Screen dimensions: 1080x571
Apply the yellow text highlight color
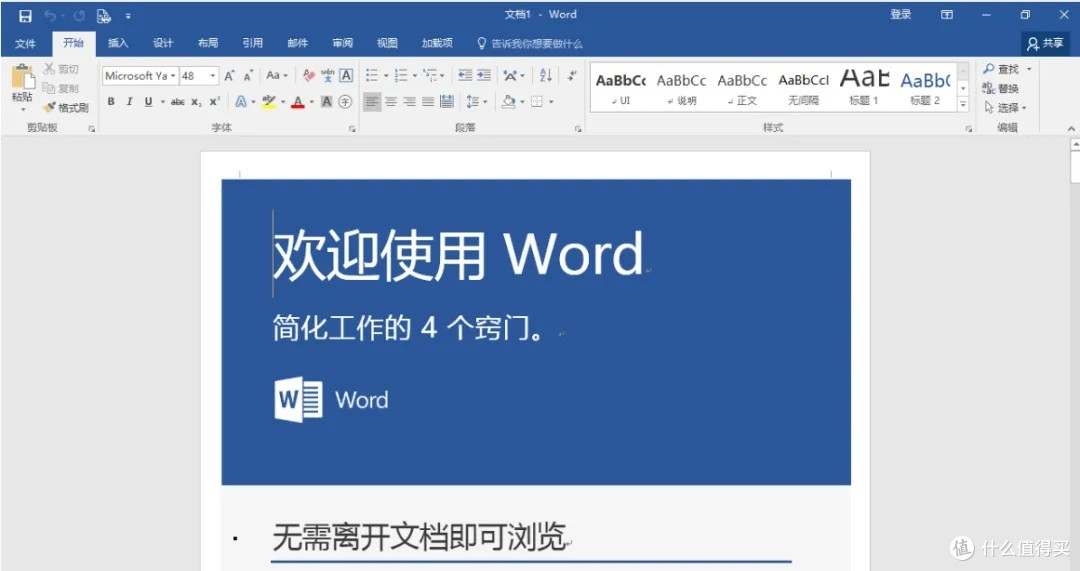pyautogui.click(x=269, y=102)
